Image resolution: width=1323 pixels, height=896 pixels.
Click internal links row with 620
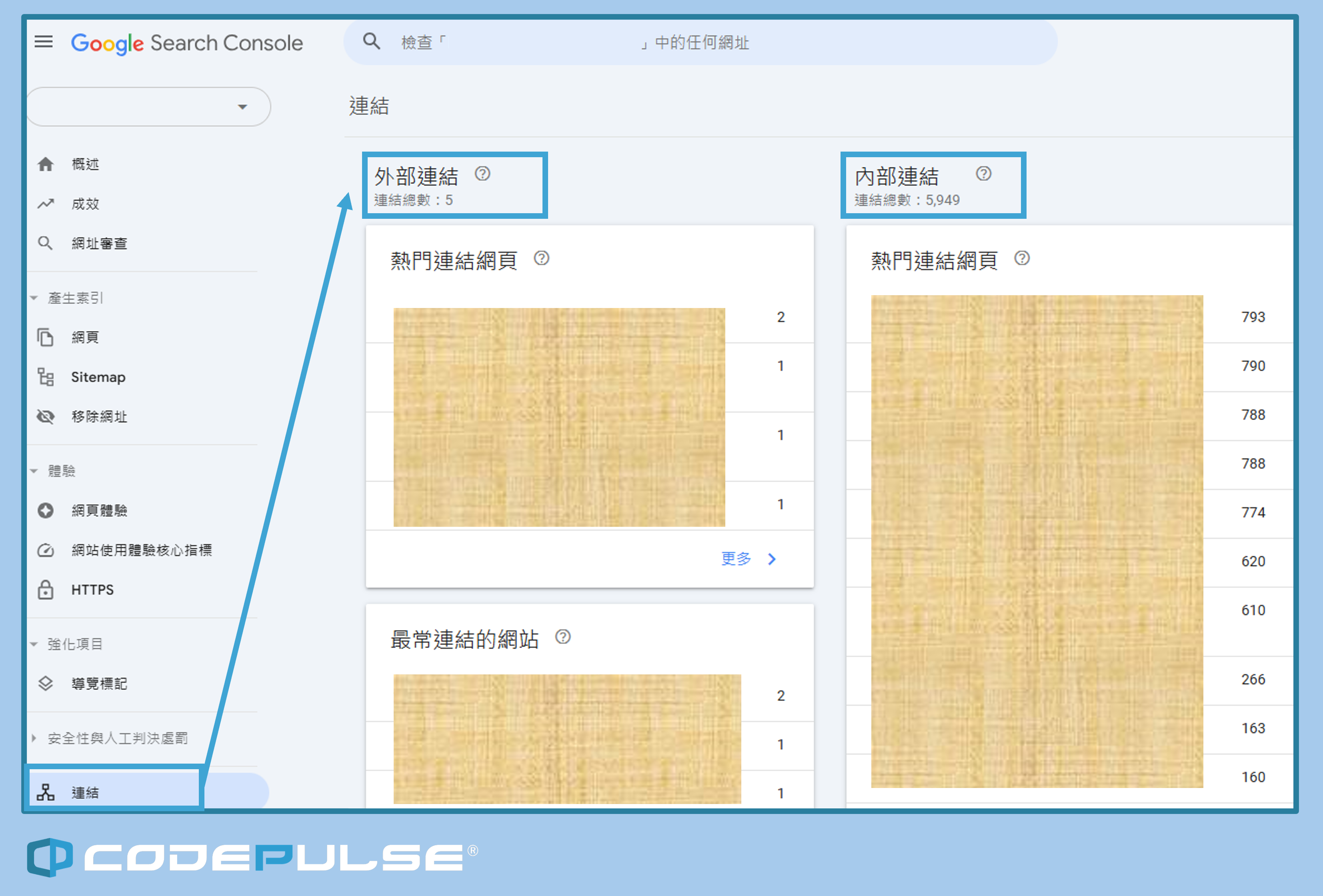[1070, 562]
